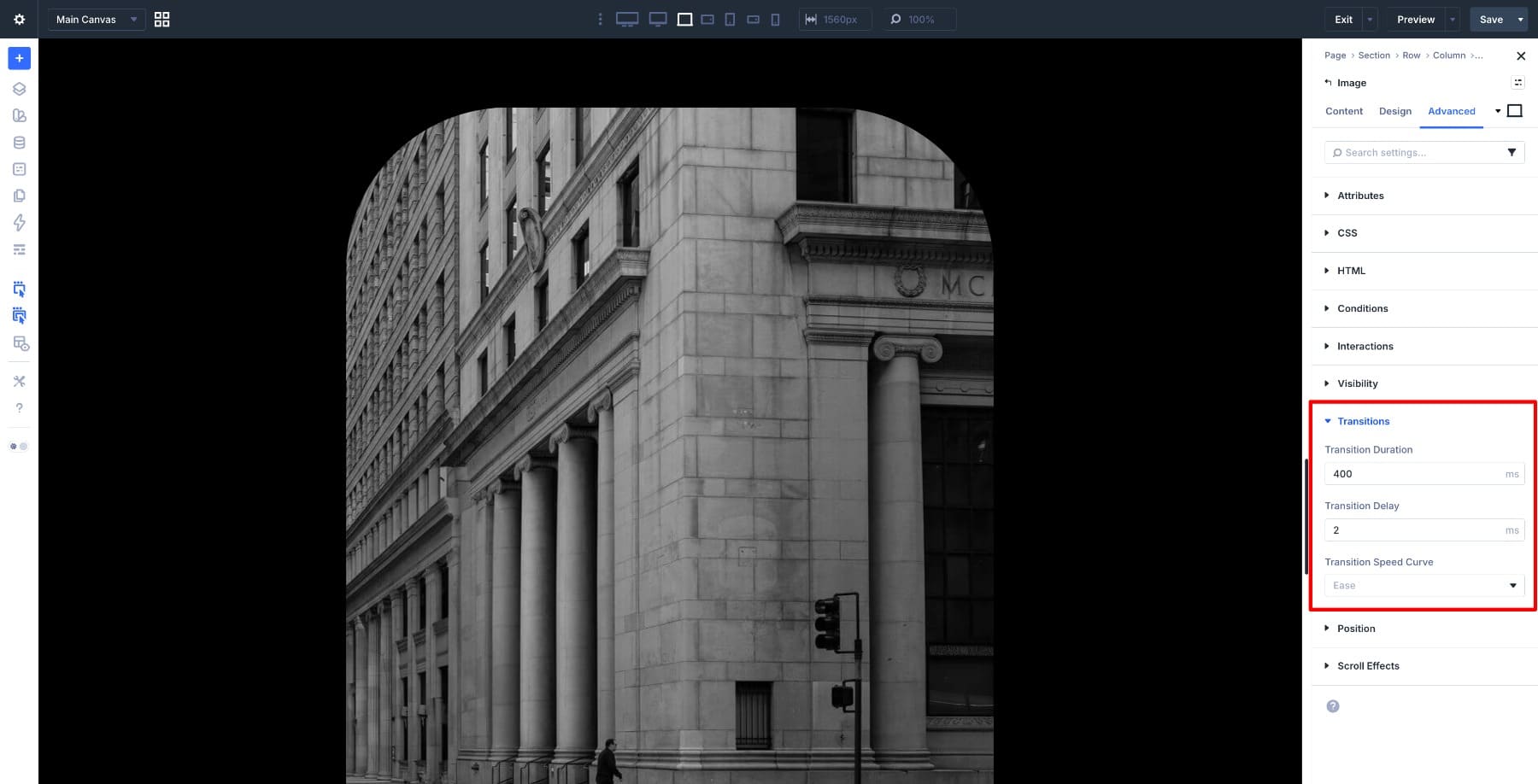Toggle the filter in the settings search bar
Screen dimensions: 1538x784
tap(1512, 152)
